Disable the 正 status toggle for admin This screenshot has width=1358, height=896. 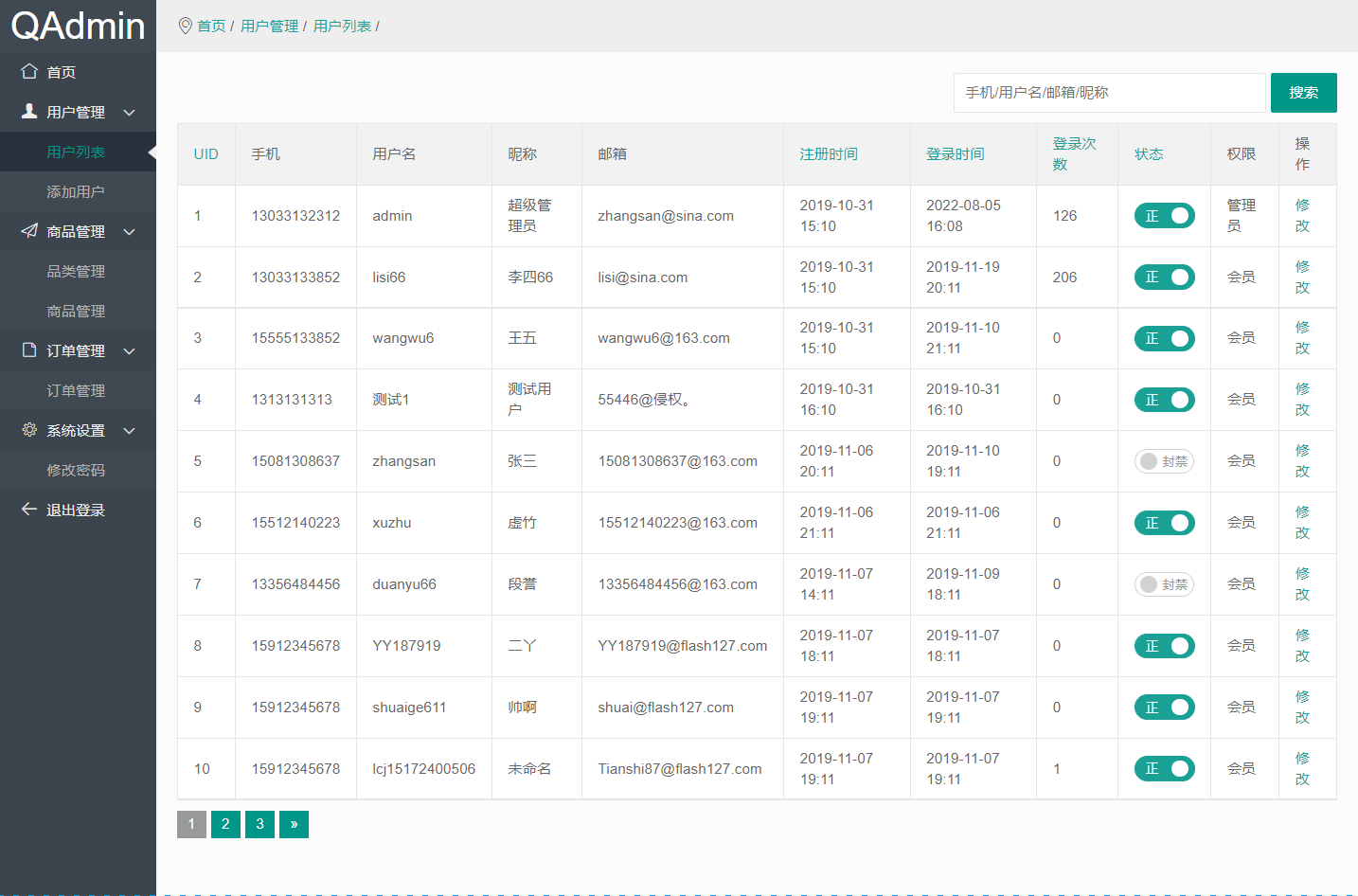pyautogui.click(x=1164, y=215)
